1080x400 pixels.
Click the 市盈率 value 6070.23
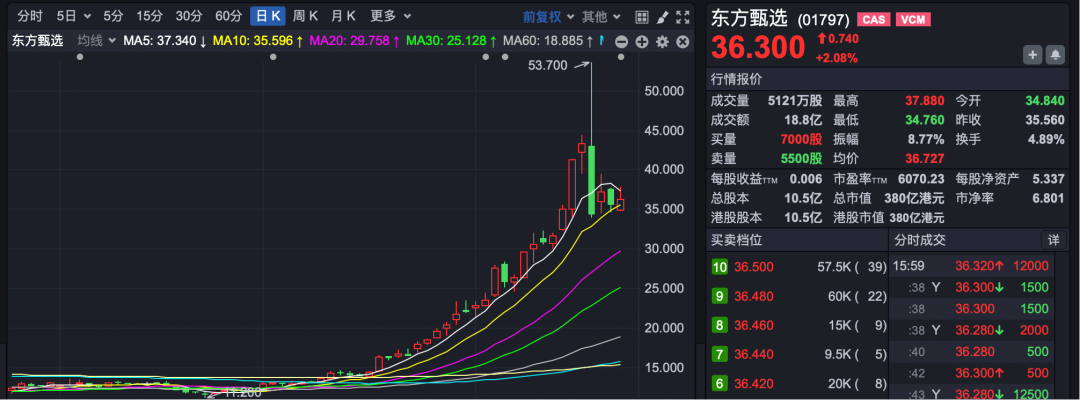coord(920,179)
